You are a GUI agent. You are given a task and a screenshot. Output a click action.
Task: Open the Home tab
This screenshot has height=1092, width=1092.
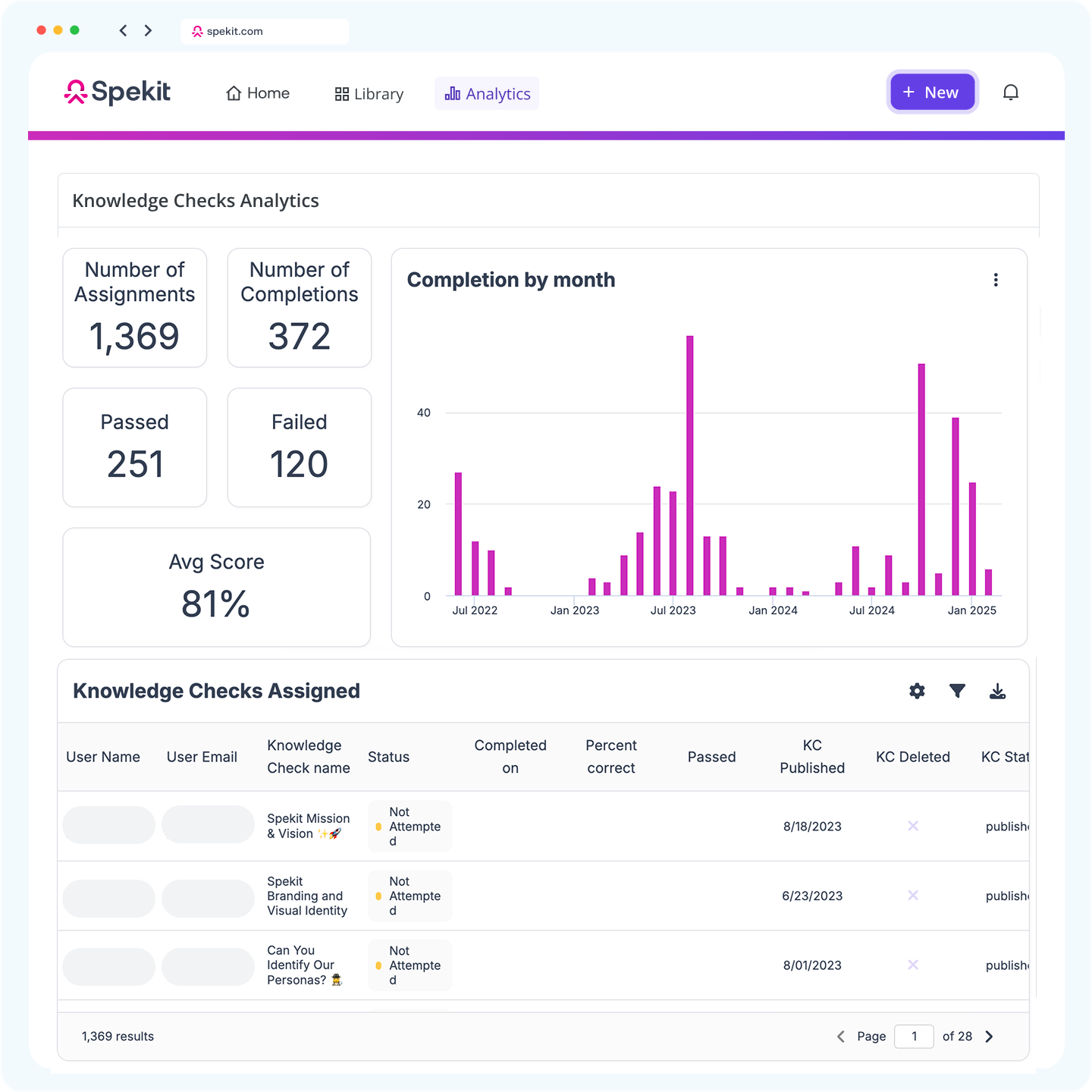coord(258,93)
